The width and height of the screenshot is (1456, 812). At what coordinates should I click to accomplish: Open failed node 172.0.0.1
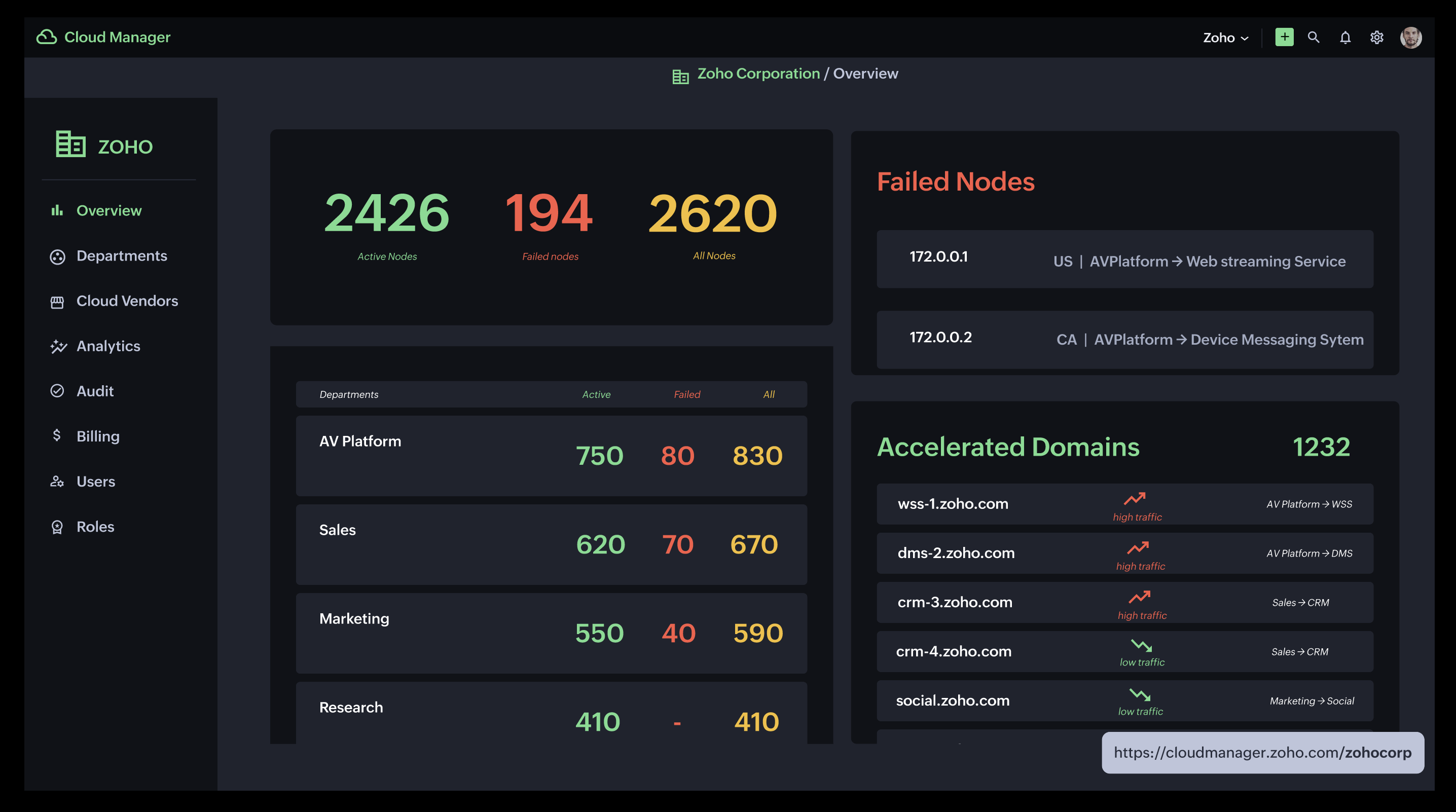pyautogui.click(x=1125, y=259)
